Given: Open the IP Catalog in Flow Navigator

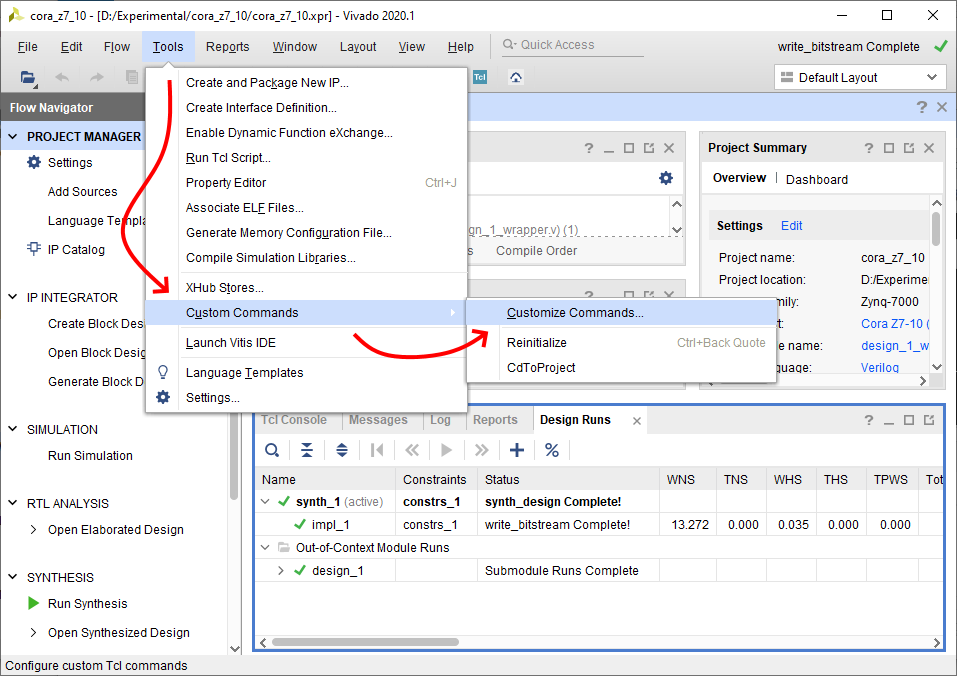Looking at the screenshot, I should coord(75,249).
